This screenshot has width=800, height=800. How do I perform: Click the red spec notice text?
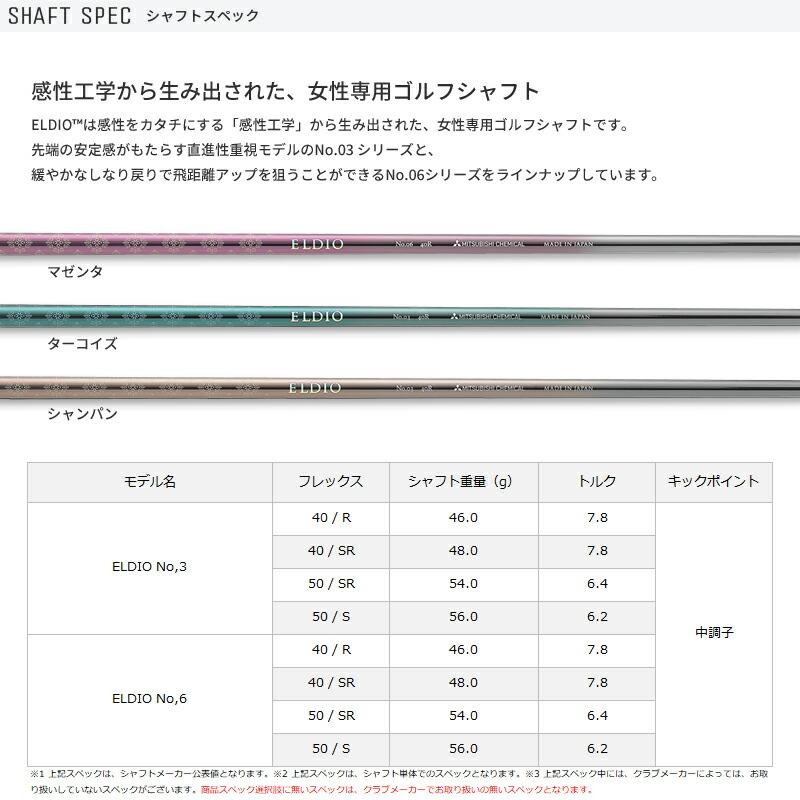[396, 790]
